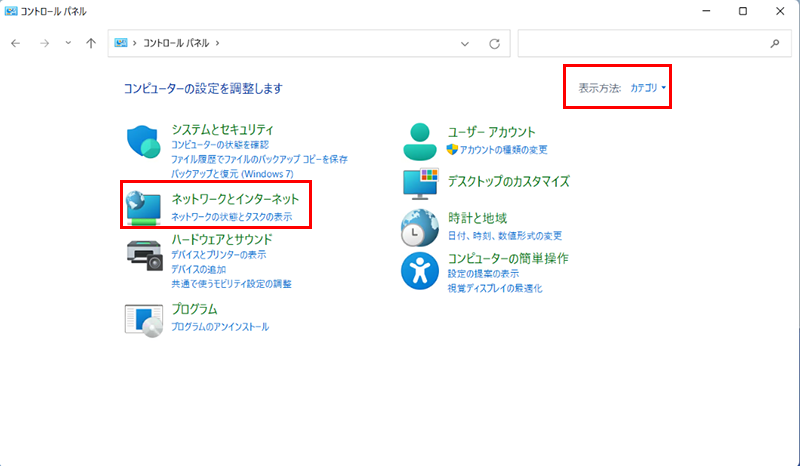The image size is (800, 466).
Task: Click the User Accounts person icon
Action: pos(420,142)
